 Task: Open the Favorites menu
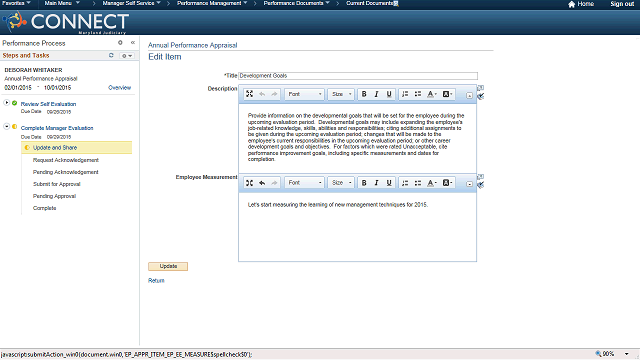tap(16, 3)
